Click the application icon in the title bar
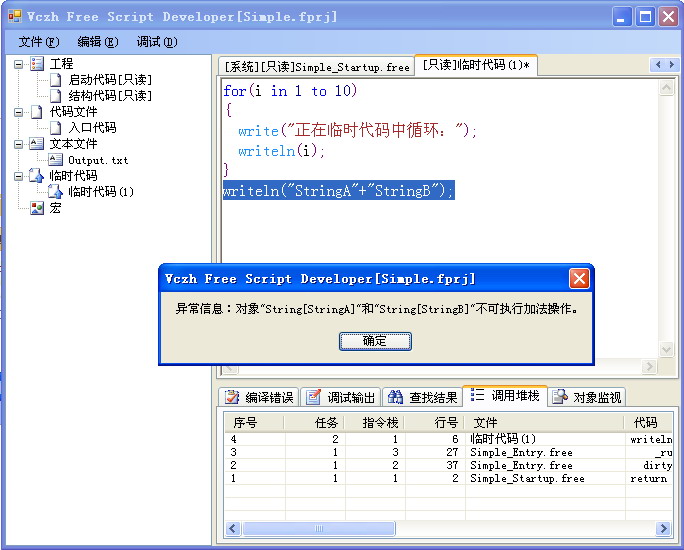This screenshot has height=550, width=684. coord(15,17)
